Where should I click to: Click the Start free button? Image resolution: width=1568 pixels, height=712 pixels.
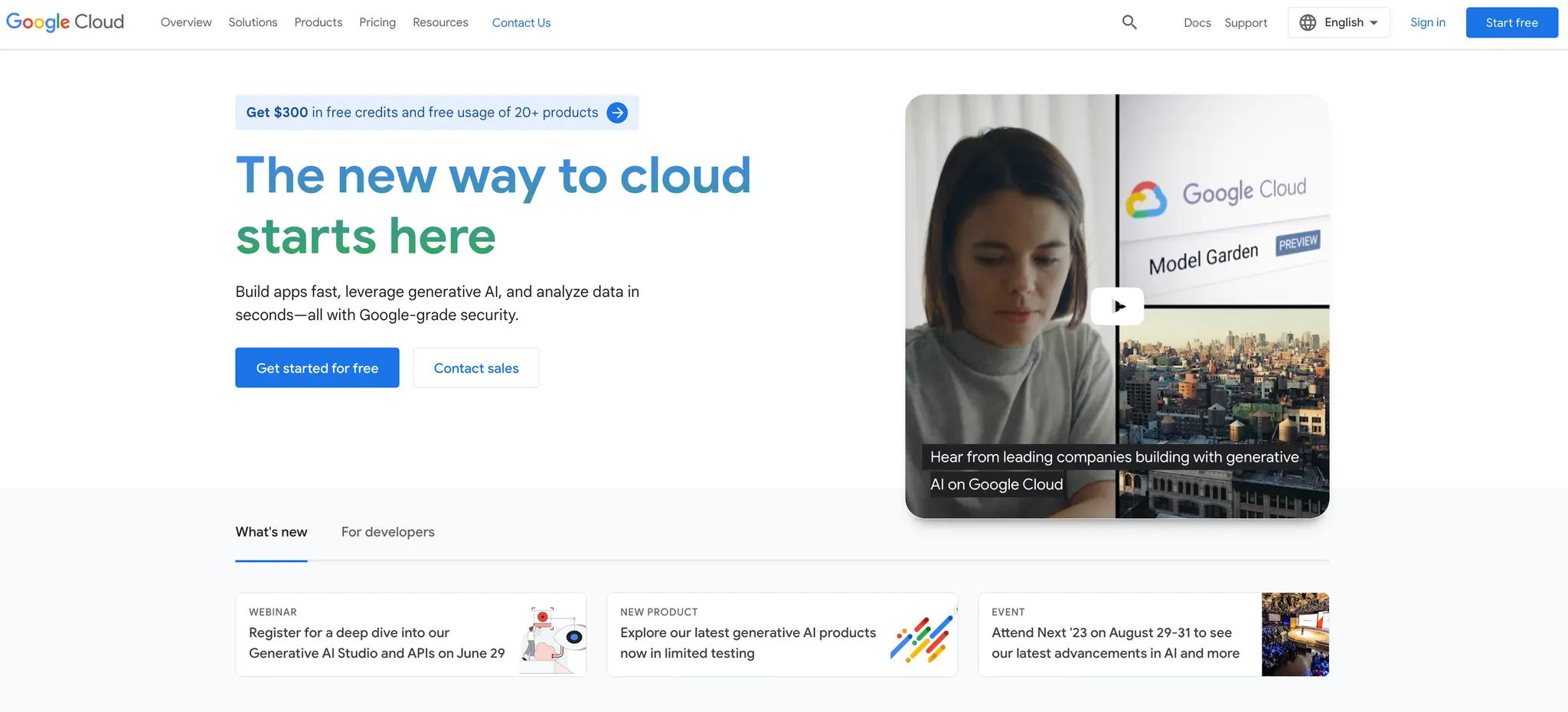click(x=1512, y=23)
